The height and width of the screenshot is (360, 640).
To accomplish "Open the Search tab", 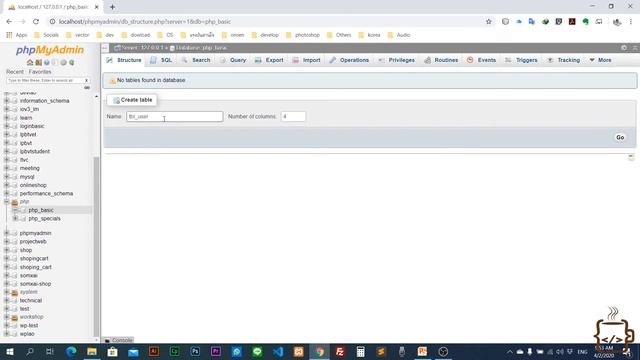I will point(196,60).
